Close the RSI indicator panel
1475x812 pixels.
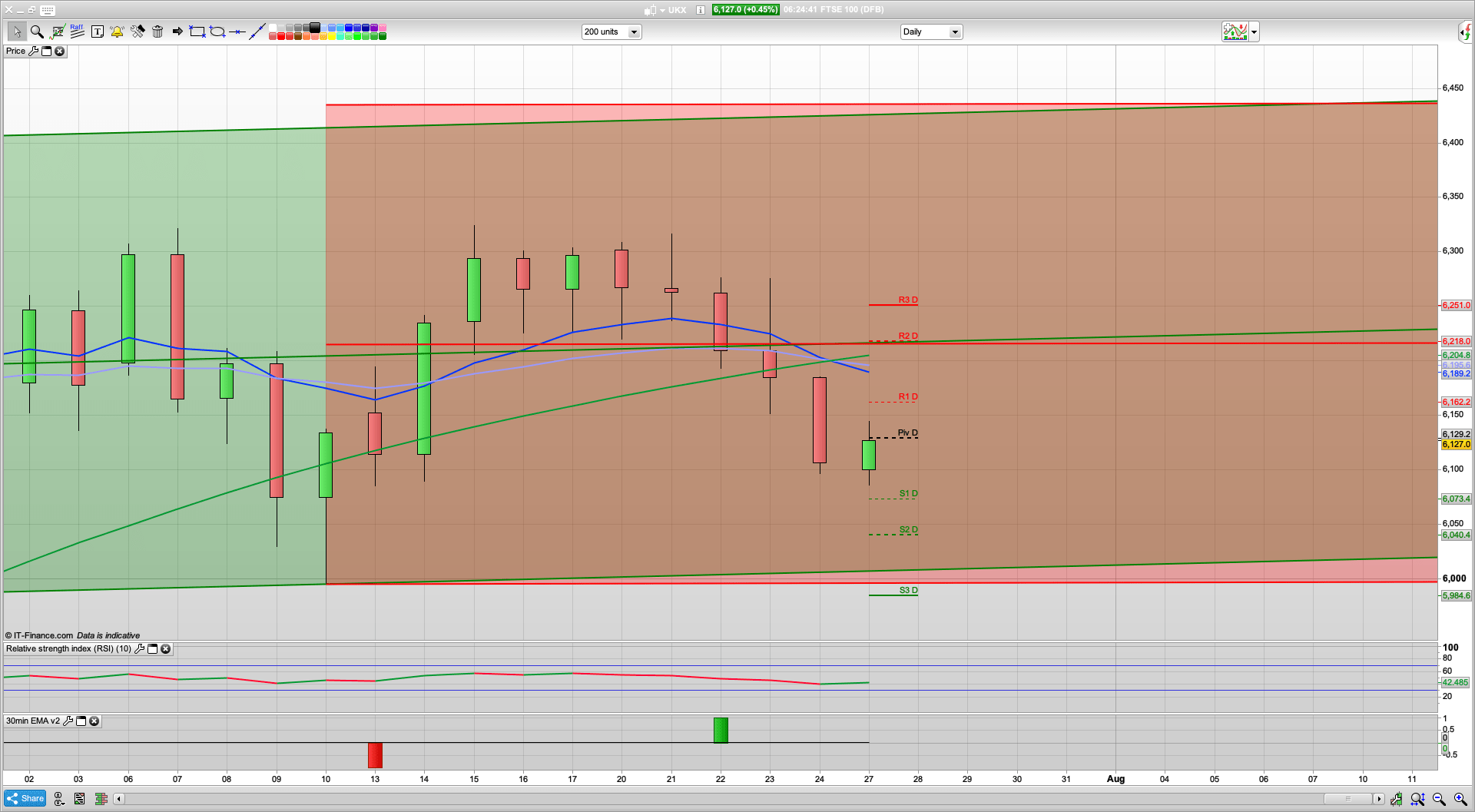(x=166, y=649)
